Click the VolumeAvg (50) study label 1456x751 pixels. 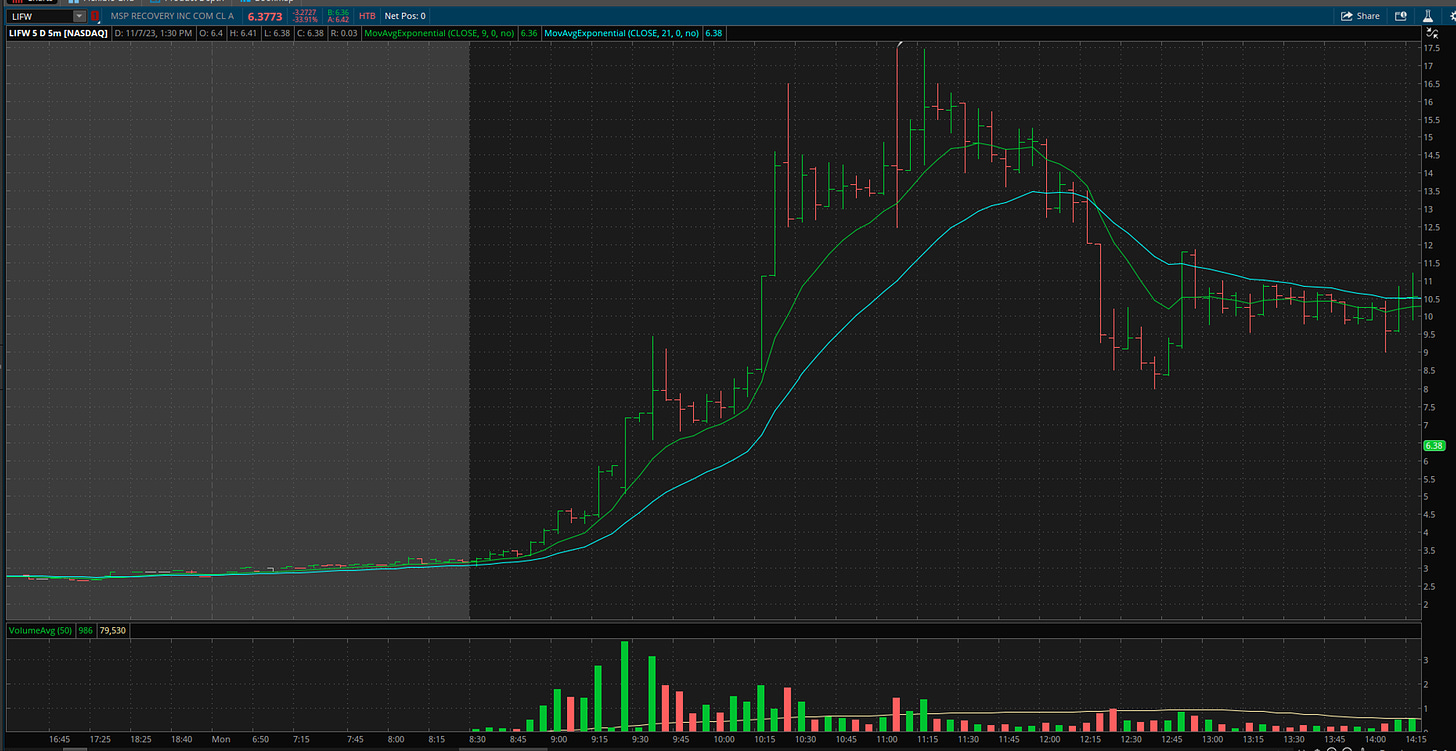click(39, 631)
